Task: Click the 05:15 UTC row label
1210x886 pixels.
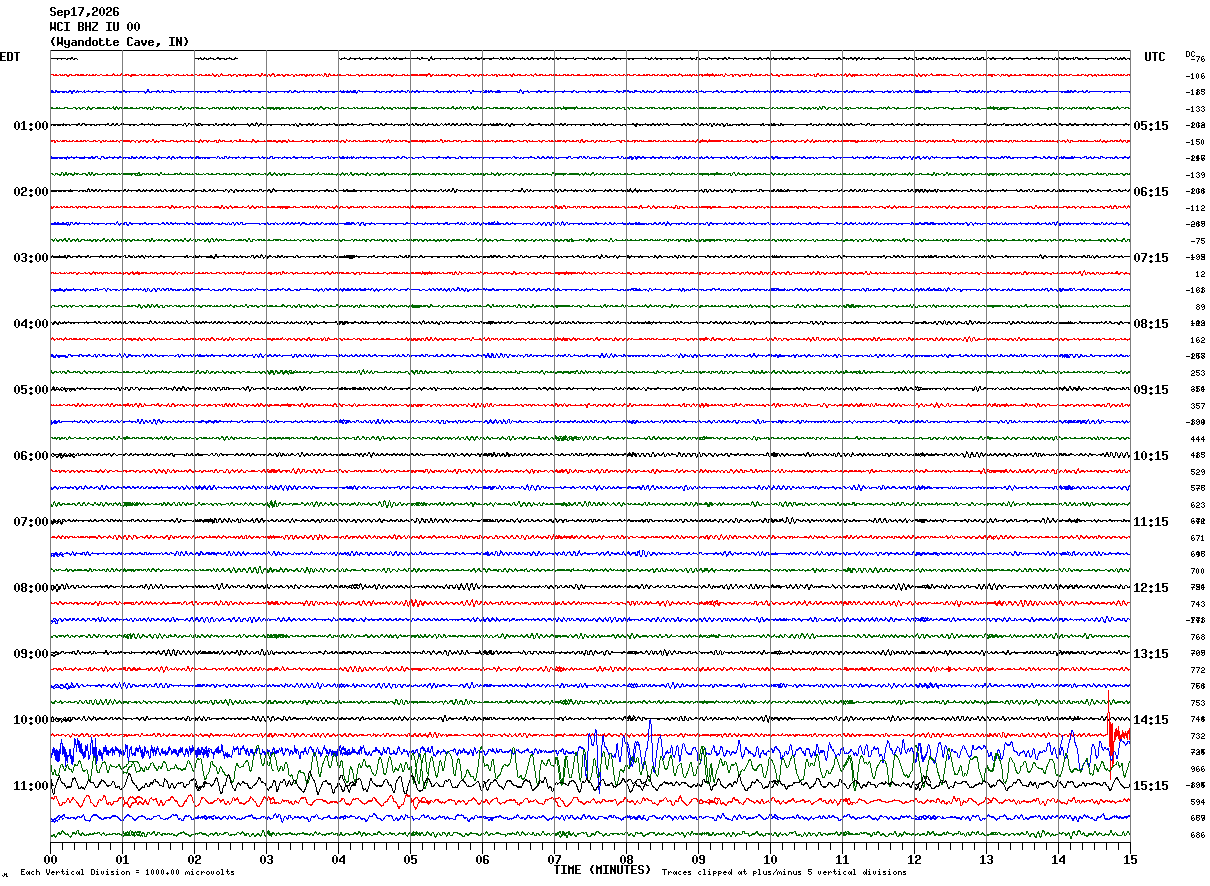Action: (1151, 126)
